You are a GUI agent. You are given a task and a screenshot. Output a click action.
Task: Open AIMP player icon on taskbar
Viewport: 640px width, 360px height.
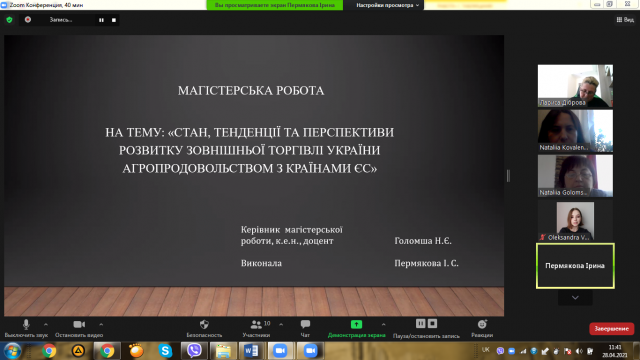tap(78, 351)
